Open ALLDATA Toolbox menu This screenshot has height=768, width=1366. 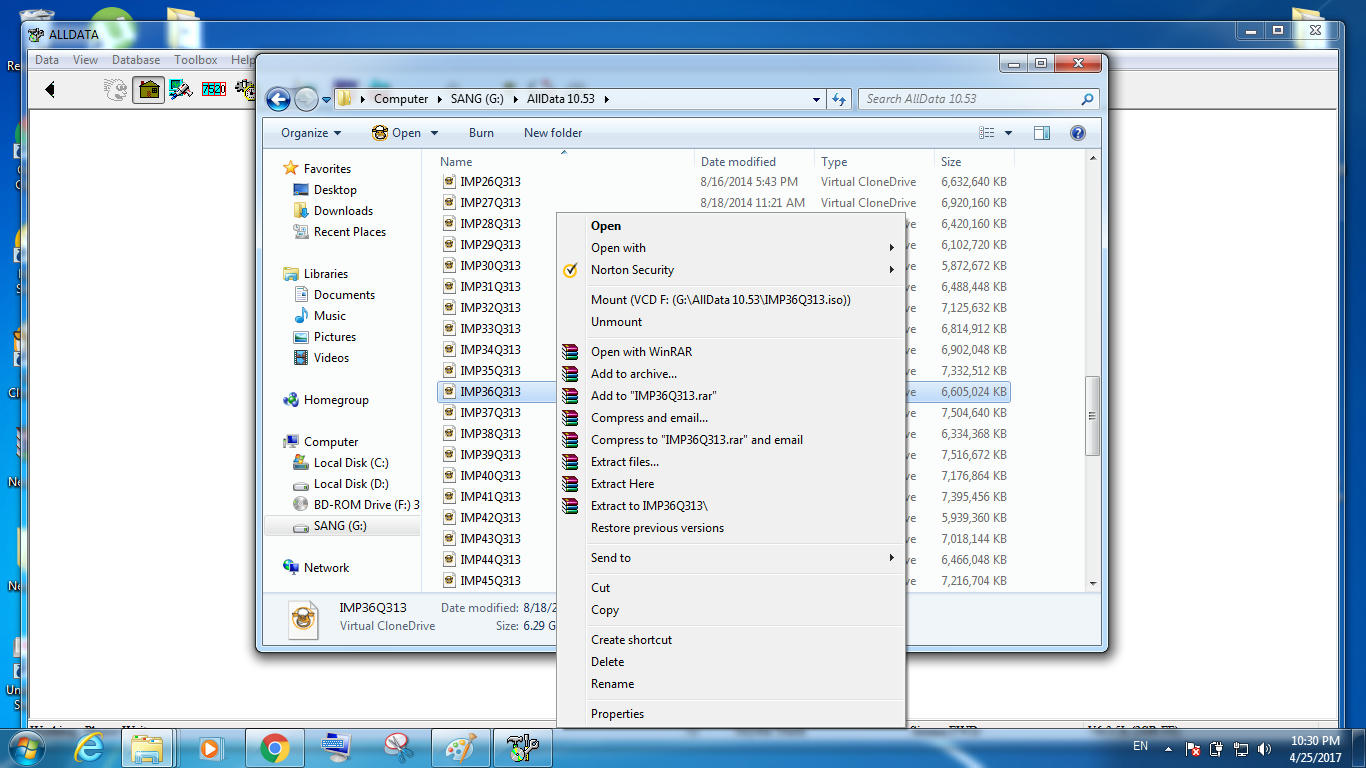click(196, 60)
